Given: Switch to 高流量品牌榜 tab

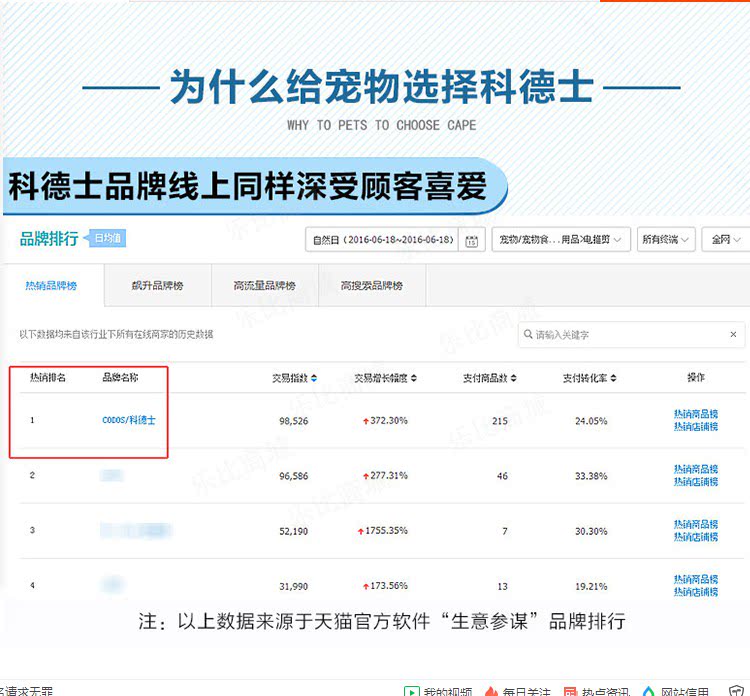Looking at the screenshot, I should tap(265, 286).
